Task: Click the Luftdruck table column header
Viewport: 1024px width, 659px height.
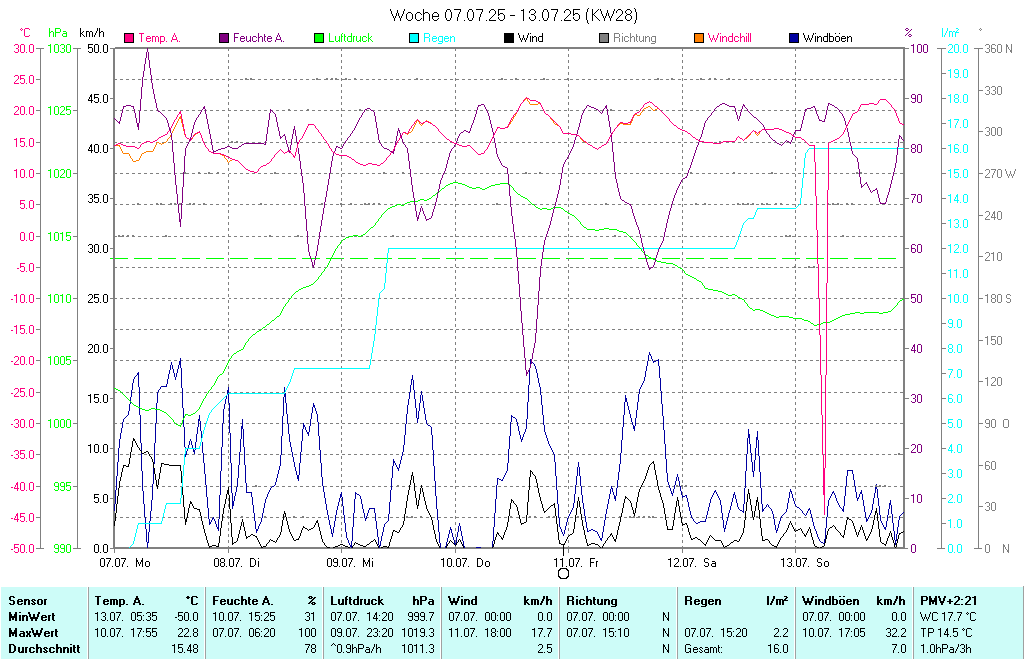Action: [x=357, y=601]
